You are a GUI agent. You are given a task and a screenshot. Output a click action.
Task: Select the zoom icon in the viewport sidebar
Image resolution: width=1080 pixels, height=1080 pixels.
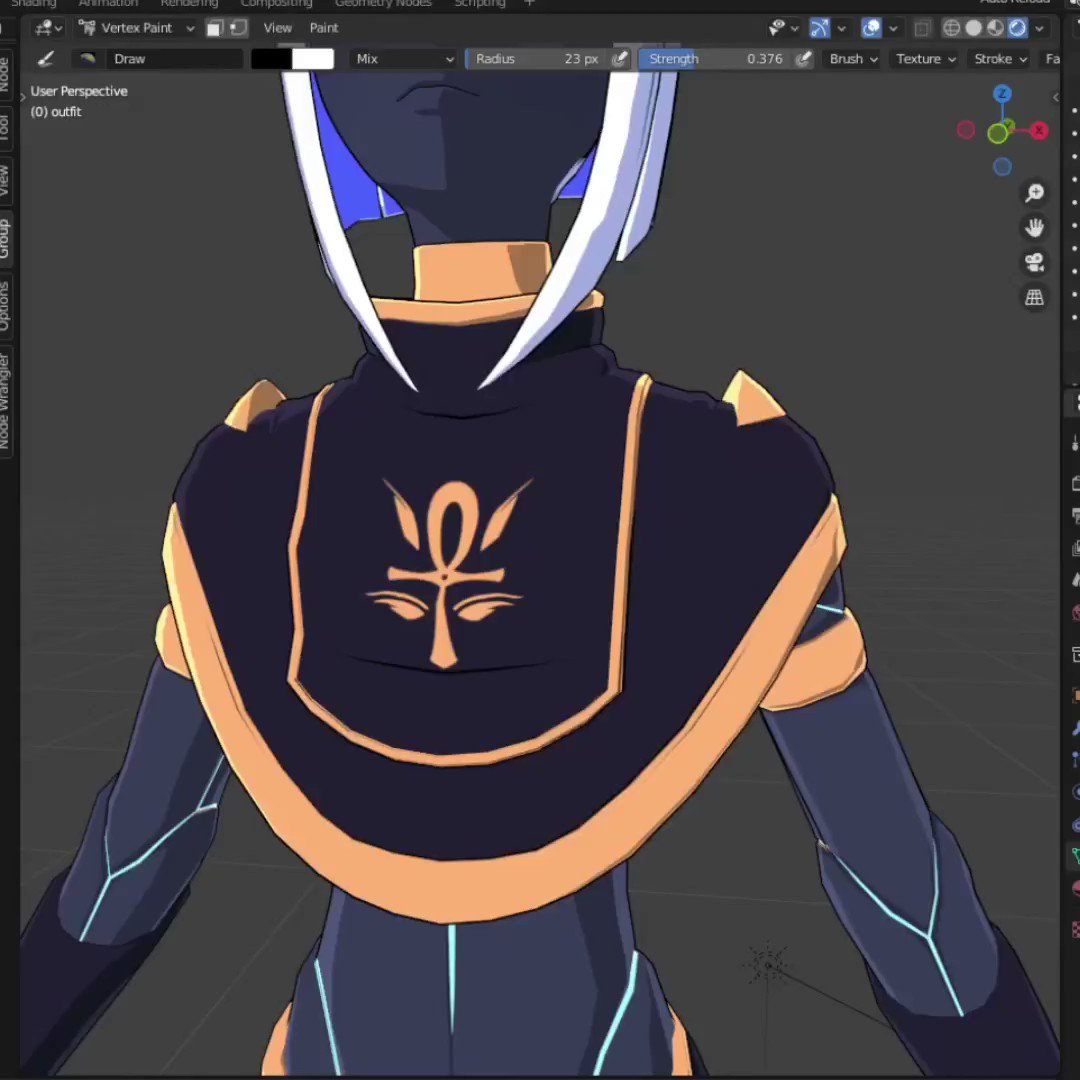[1035, 193]
